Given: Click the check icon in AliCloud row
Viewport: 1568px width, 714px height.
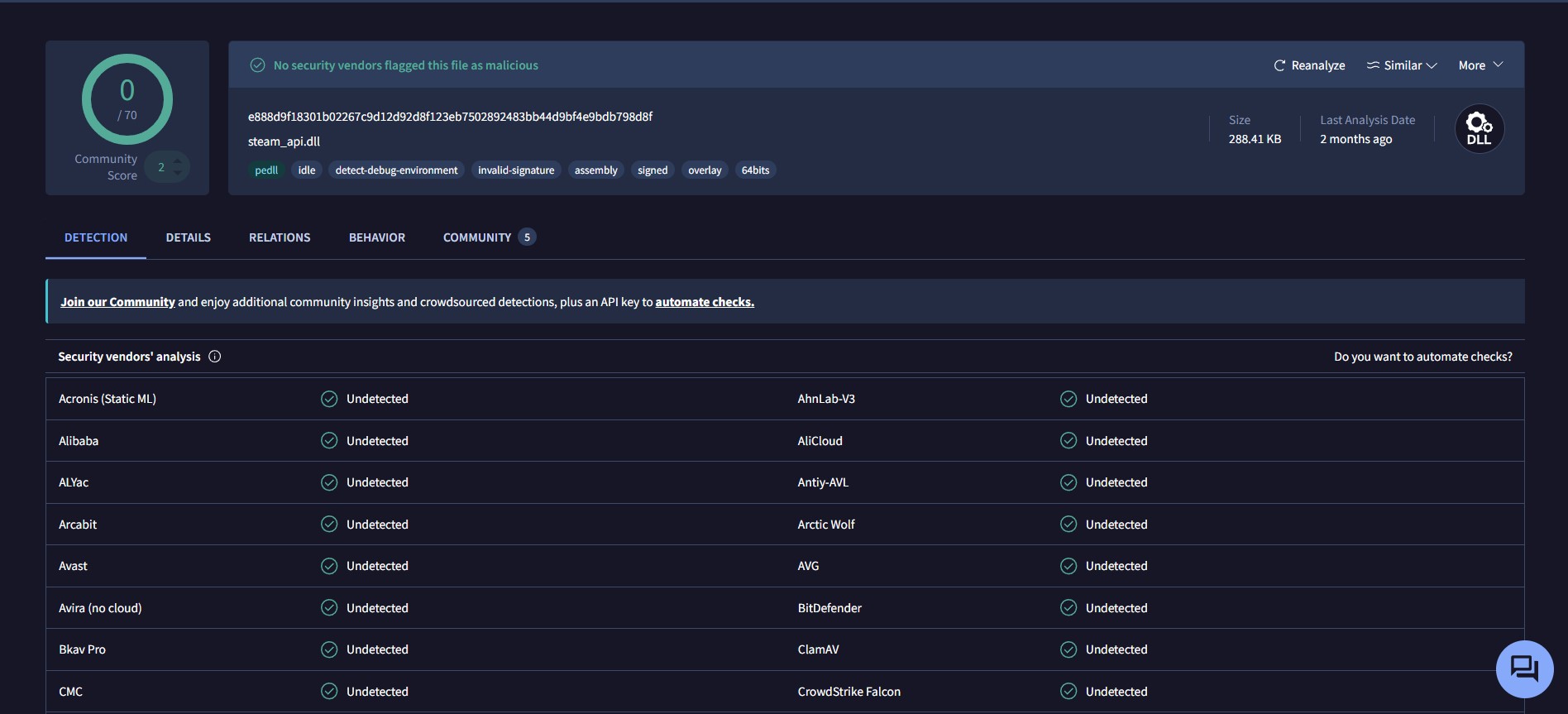Looking at the screenshot, I should point(1068,441).
